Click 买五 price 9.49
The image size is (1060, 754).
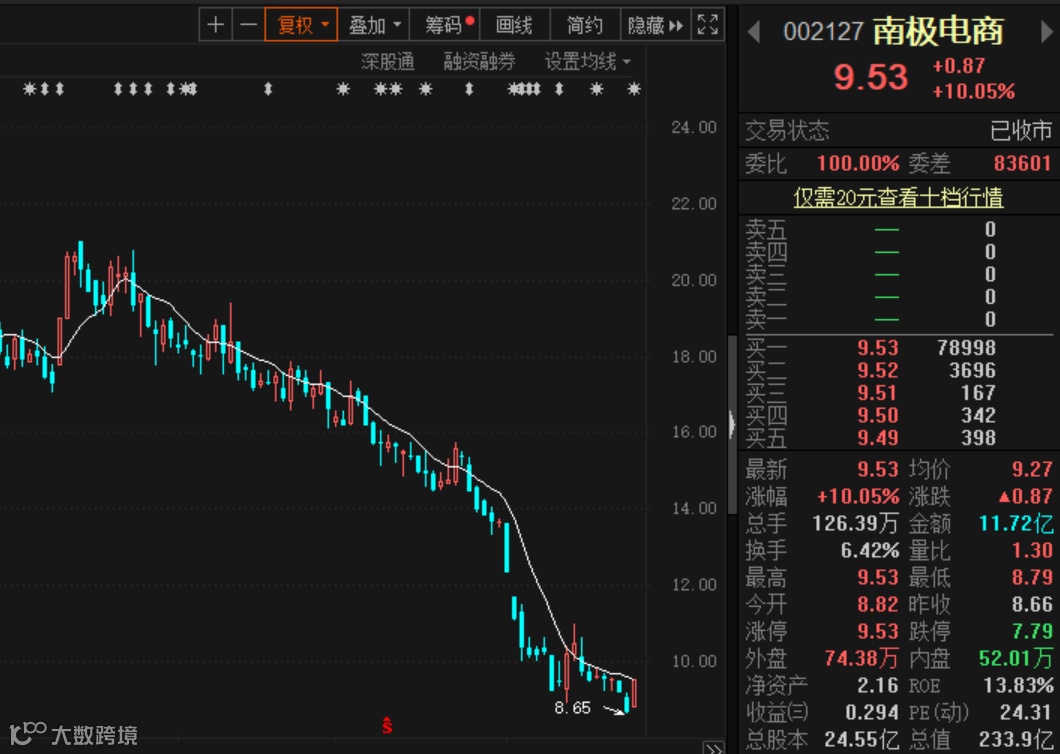[x=877, y=437]
